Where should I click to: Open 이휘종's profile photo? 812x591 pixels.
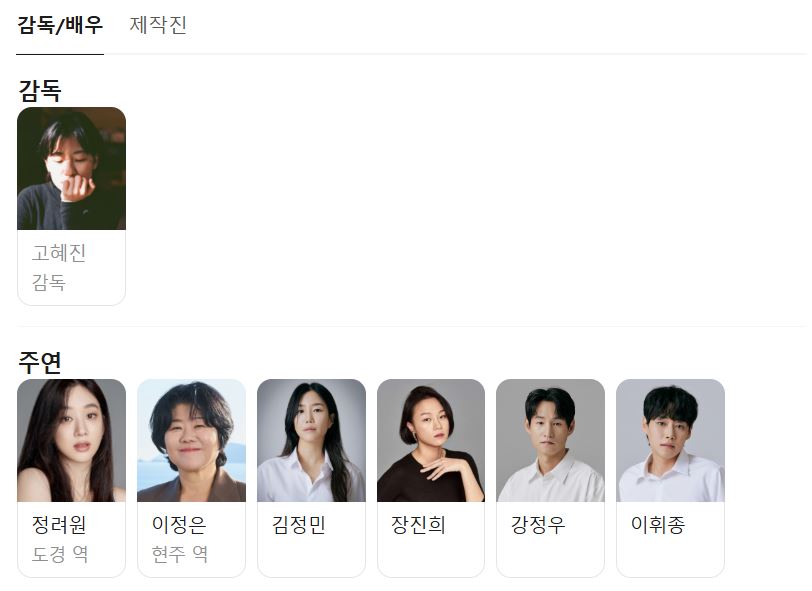point(671,440)
